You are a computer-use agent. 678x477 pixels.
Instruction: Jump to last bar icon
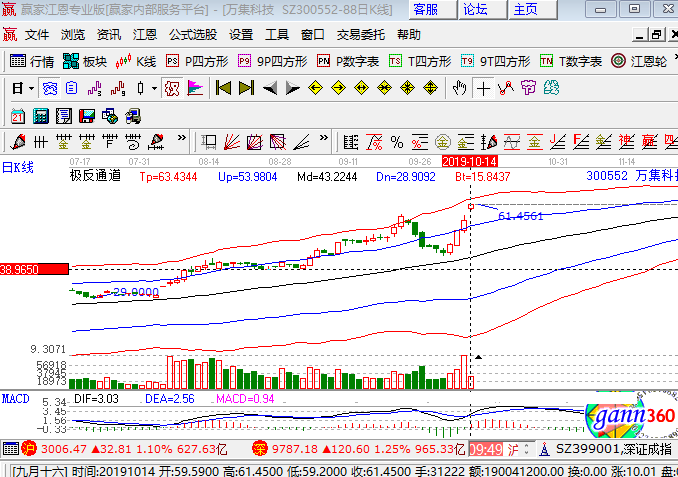click(246, 88)
